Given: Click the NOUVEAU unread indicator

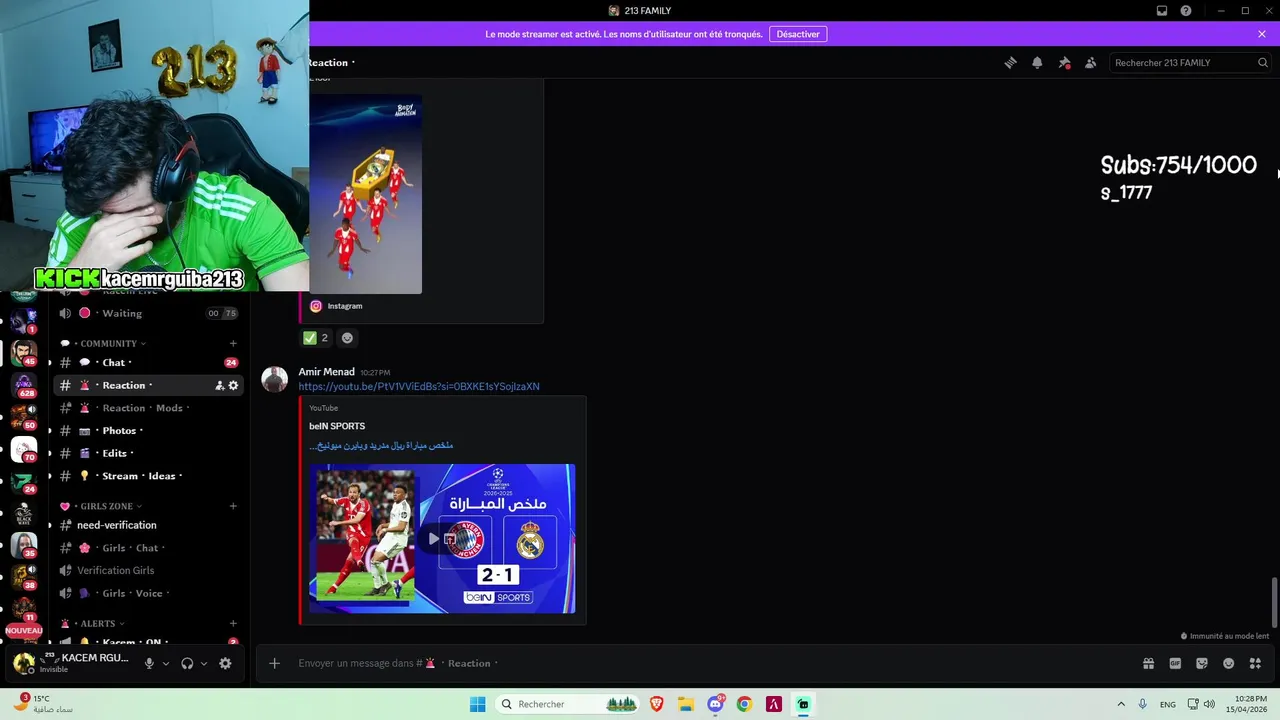Looking at the screenshot, I should pos(24,631).
